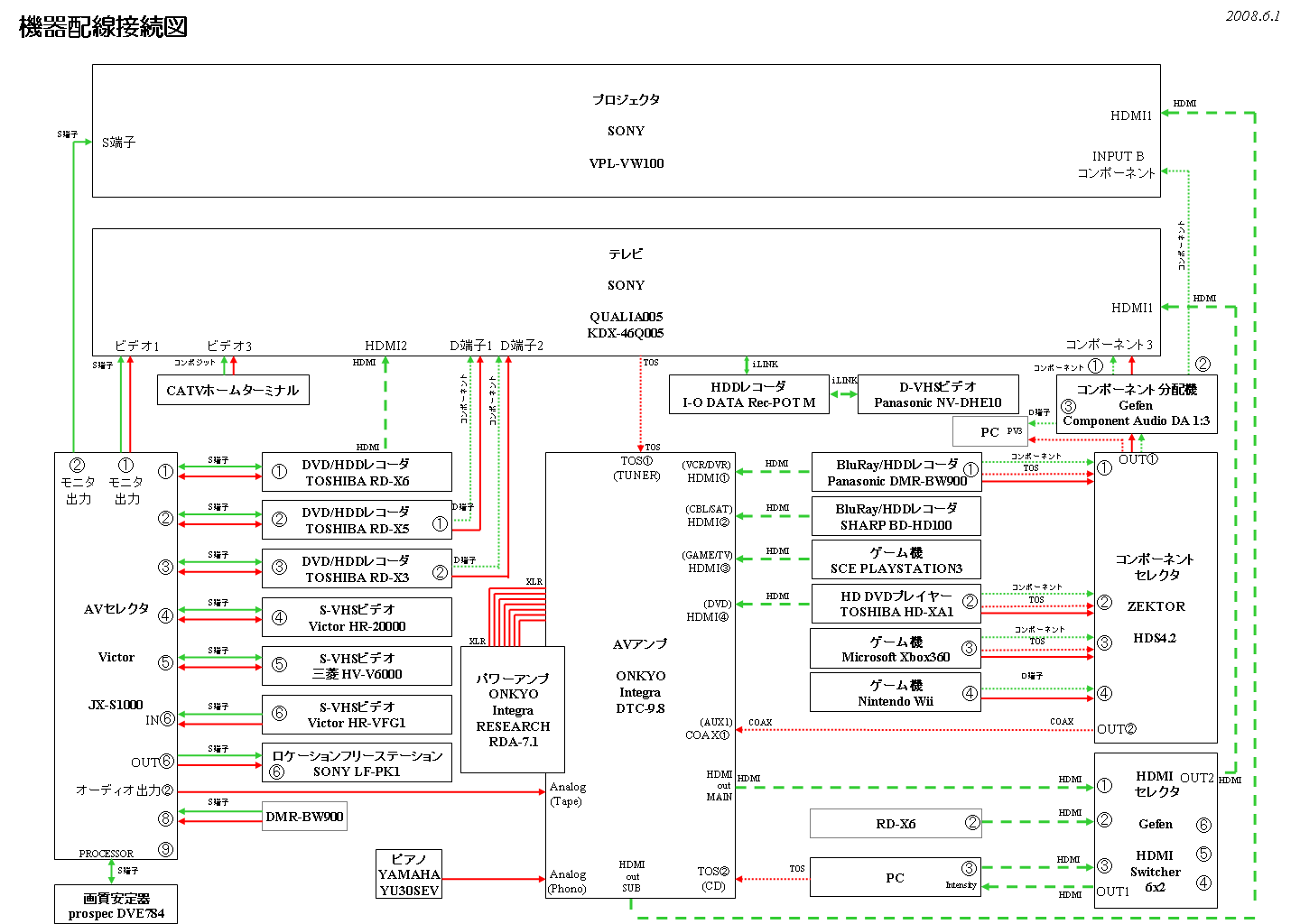Select the prospec DVE784 stabilizer box
The image size is (1300, 924).
coord(116,905)
